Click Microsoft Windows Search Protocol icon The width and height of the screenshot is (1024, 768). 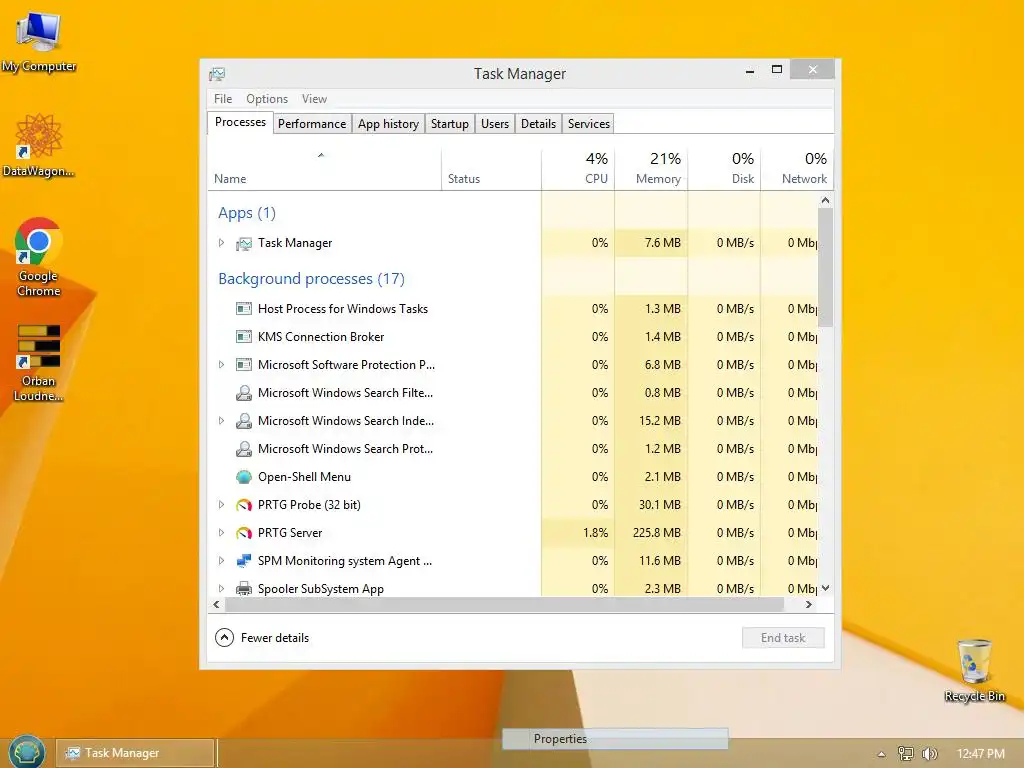(x=244, y=449)
